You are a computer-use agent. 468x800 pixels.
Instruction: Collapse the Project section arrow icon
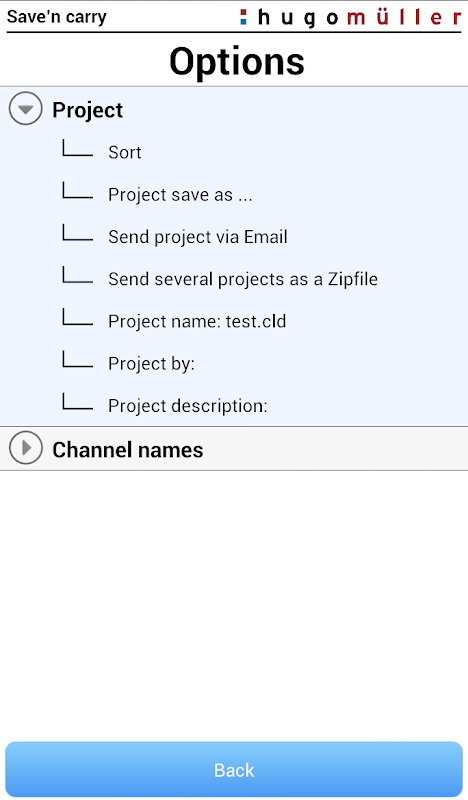[x=26, y=109]
